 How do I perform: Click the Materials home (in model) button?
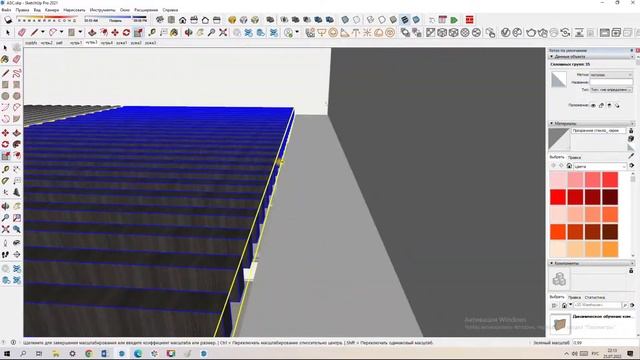pyautogui.click(x=569, y=166)
